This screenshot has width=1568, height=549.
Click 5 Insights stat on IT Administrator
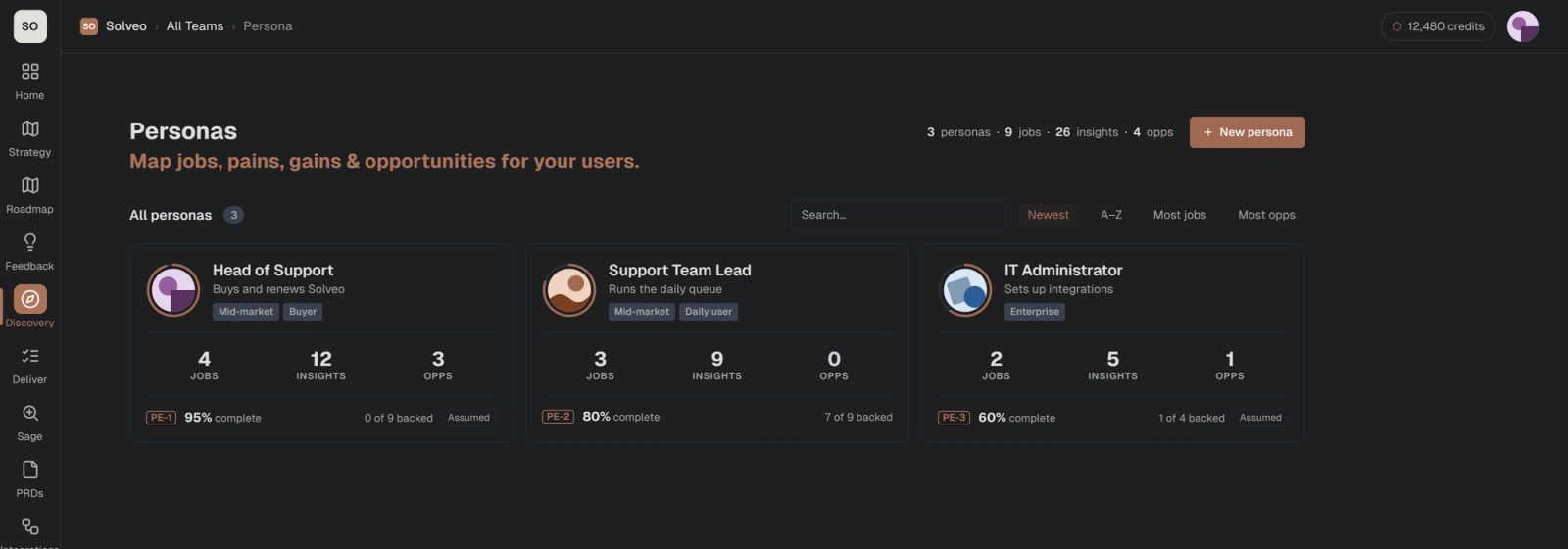point(1113,365)
